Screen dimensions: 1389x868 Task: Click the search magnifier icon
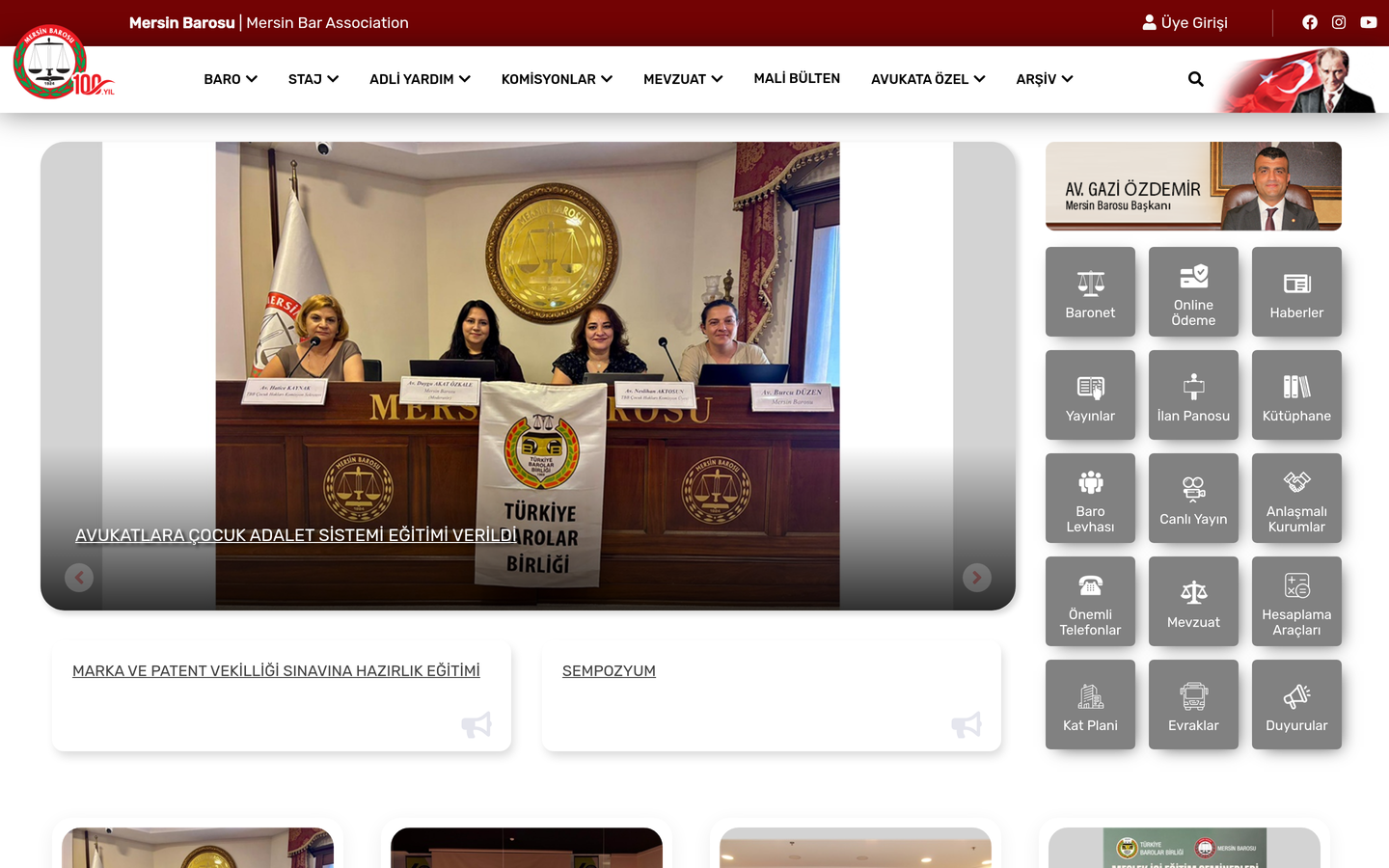click(x=1196, y=79)
